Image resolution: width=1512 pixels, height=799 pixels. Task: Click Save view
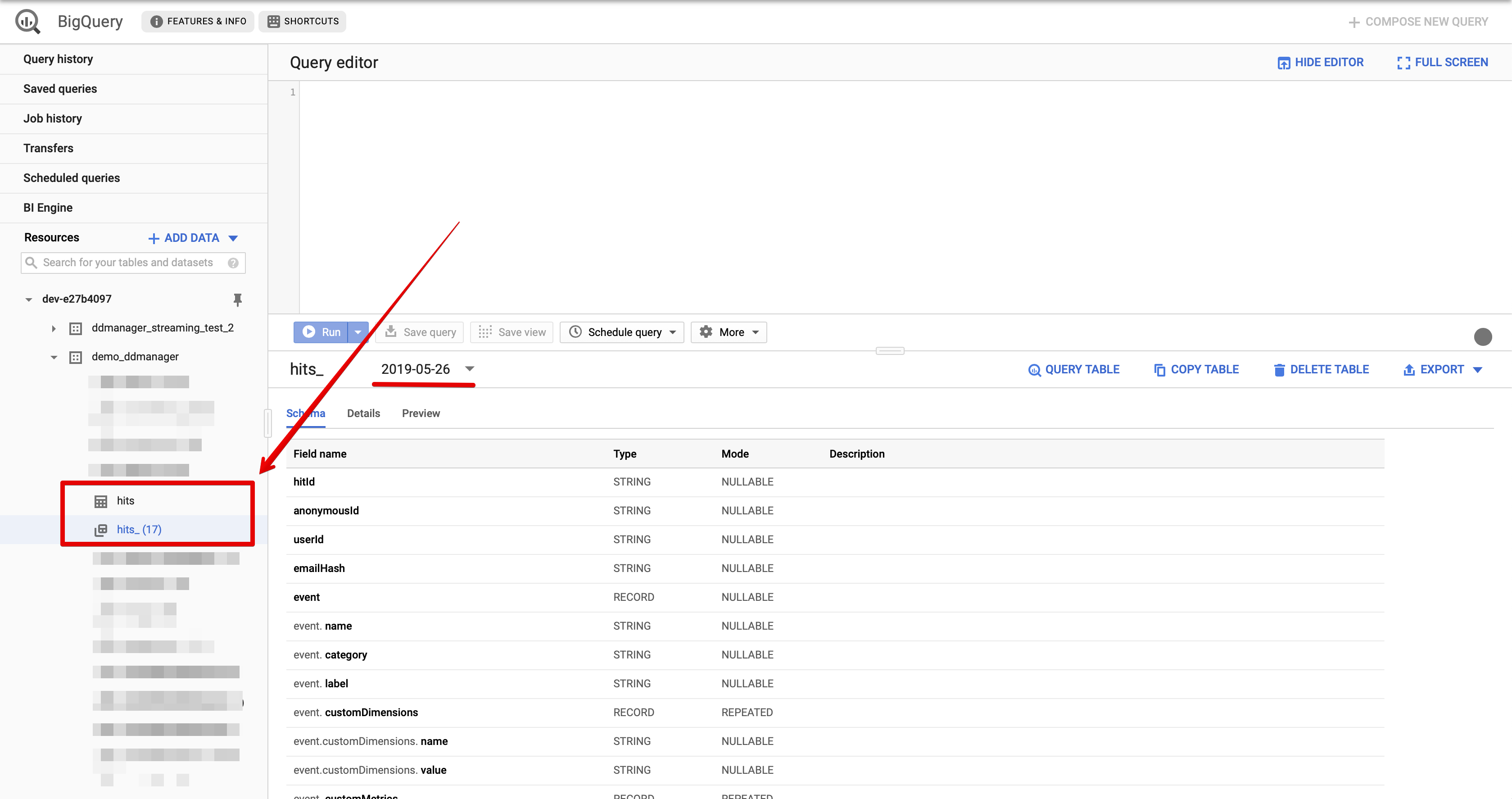[511, 332]
